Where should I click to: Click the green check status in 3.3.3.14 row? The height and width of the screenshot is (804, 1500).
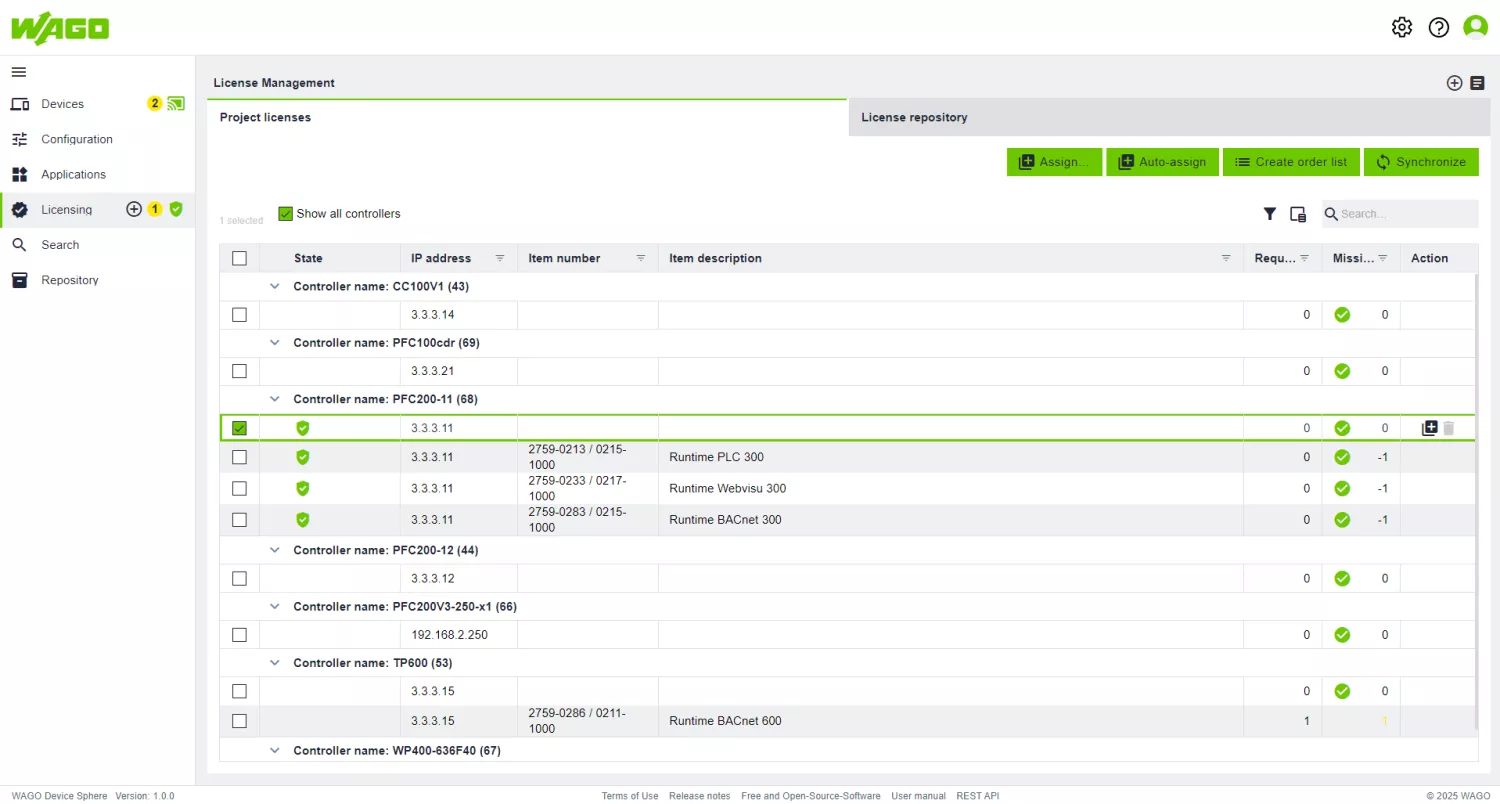(1342, 315)
